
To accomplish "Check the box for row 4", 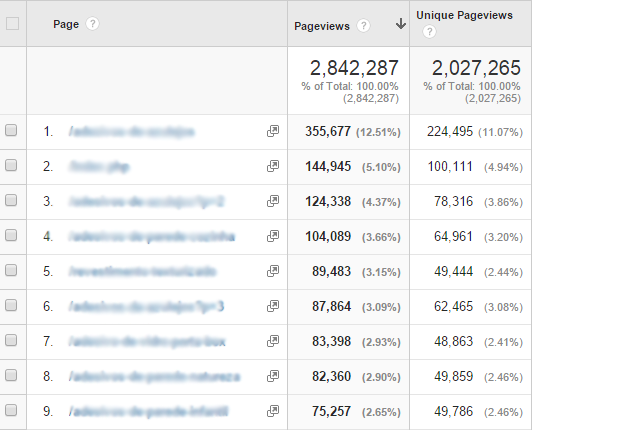I will (x=11, y=235).
